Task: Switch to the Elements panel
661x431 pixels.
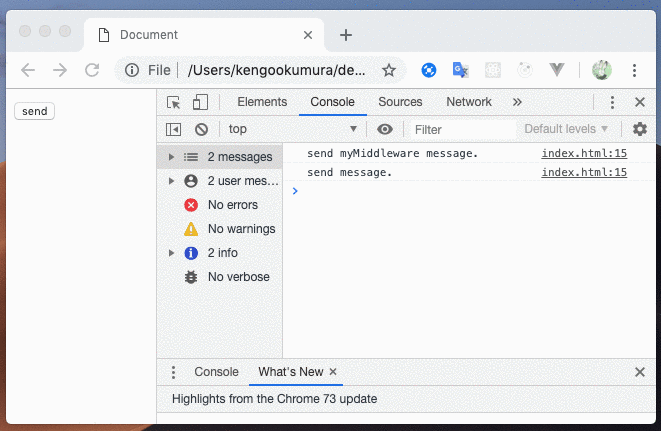Action: (x=262, y=102)
